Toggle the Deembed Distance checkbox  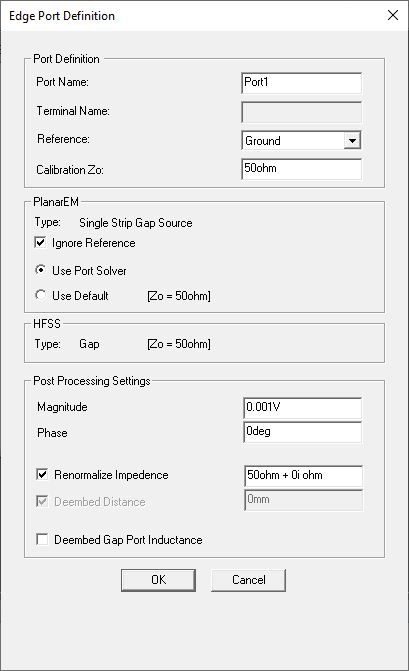[x=42, y=501]
